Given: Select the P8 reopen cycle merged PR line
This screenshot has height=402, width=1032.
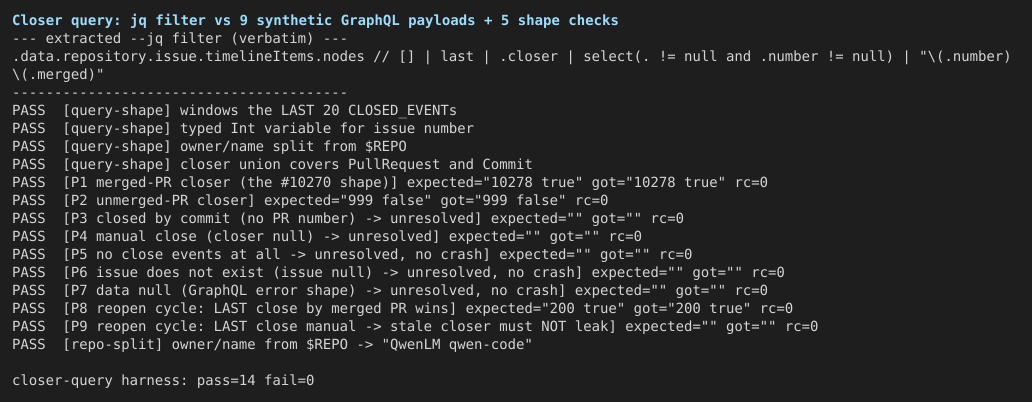Looking at the screenshot, I should click(x=403, y=308).
